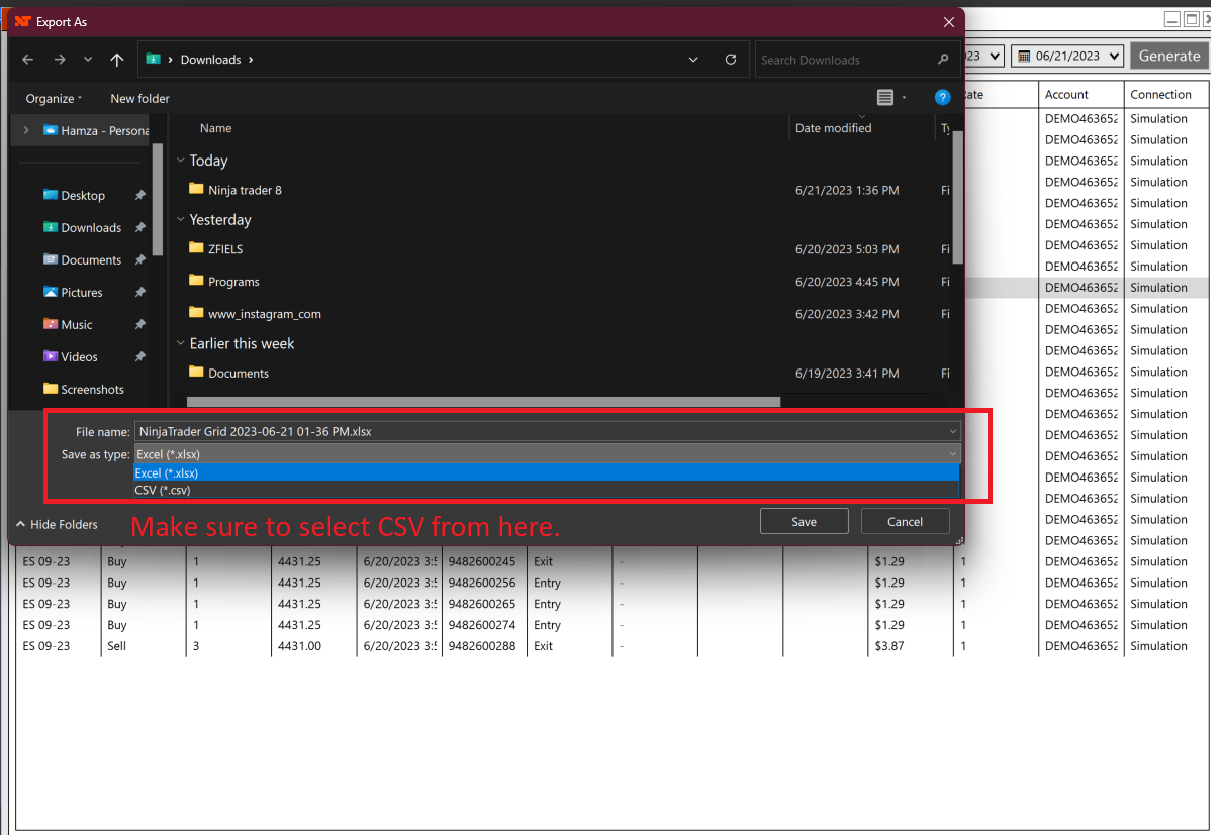Viewport: 1211px width, 835px height.
Task: Open the Organize menu
Action: pos(51,98)
